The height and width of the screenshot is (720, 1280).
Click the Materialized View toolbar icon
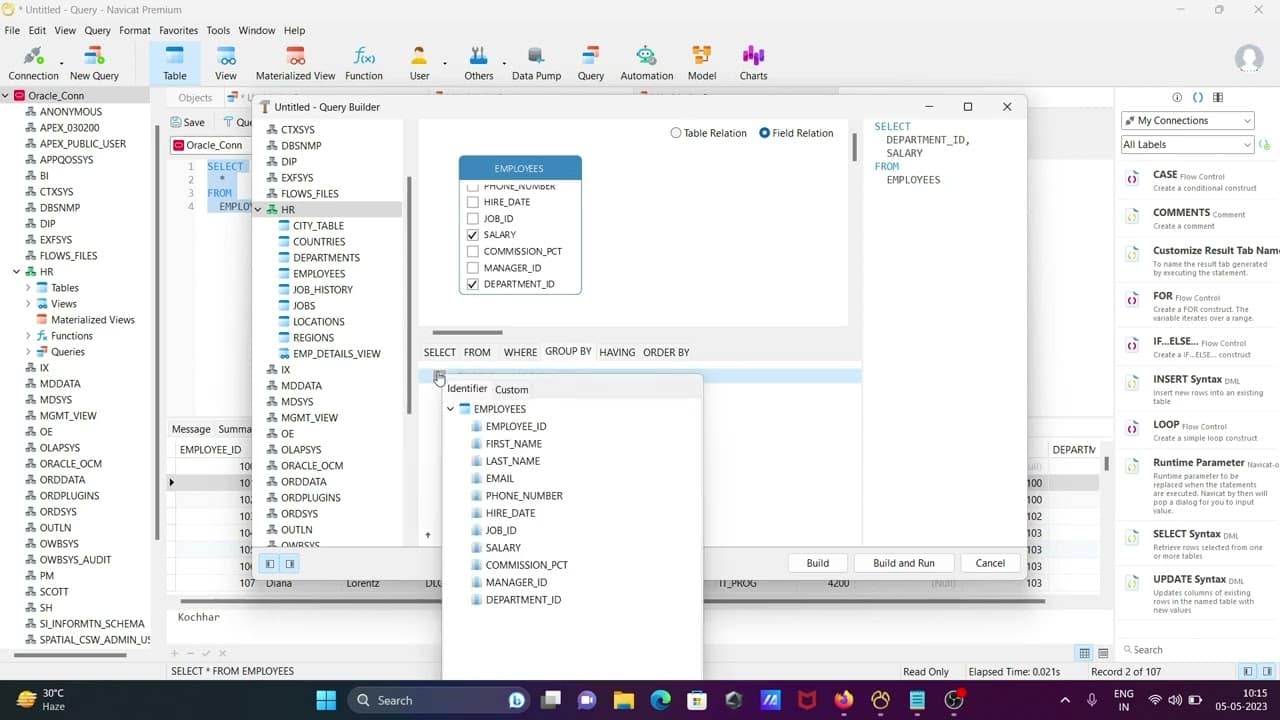tap(296, 63)
